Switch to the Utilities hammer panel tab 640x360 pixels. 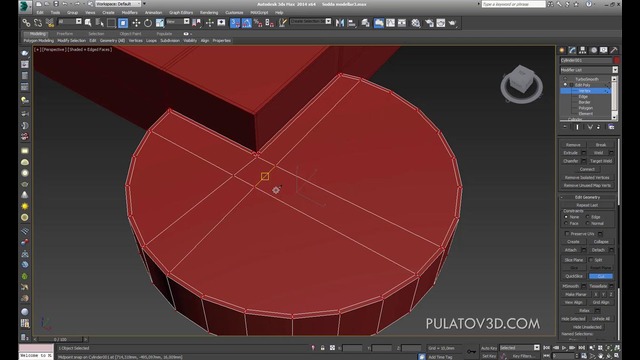614,50
